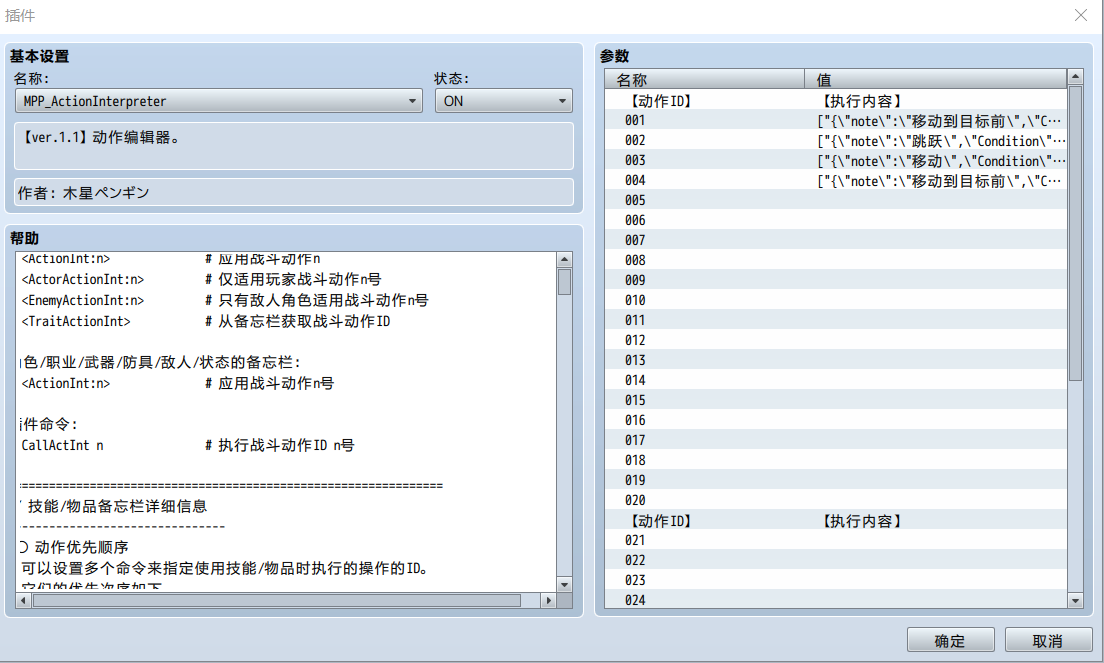Screen dimensions: 1104x663
Task: Click the first 【动作ID】 header row
Action: pos(836,101)
